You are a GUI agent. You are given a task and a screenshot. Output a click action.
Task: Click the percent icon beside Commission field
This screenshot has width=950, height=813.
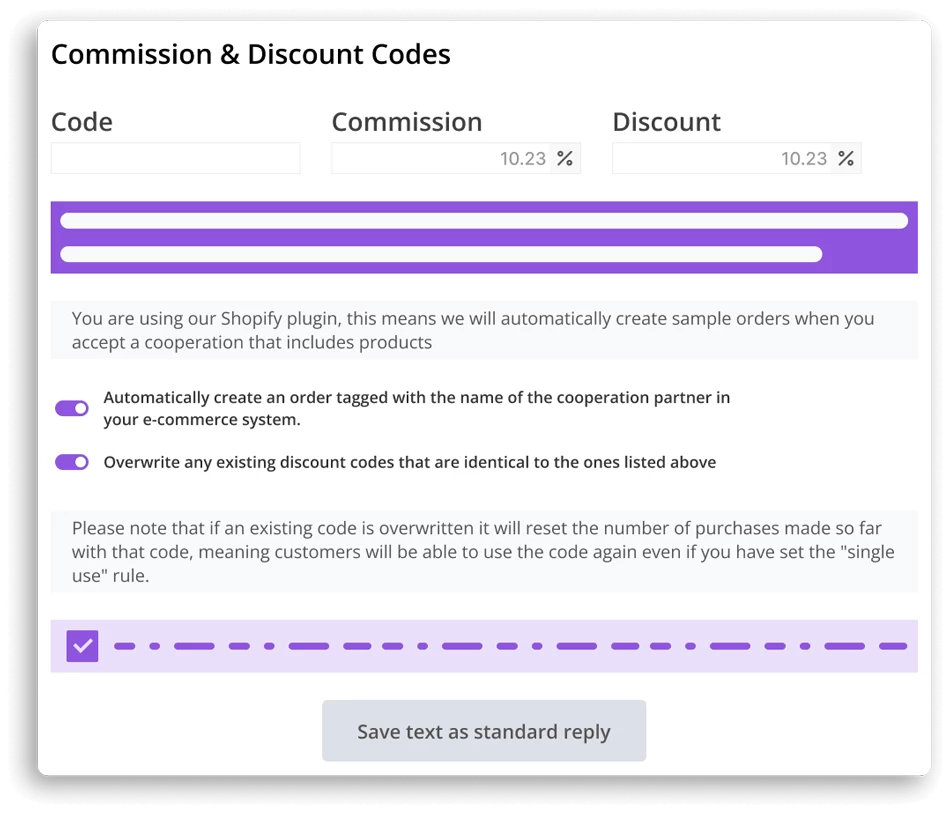pos(565,158)
